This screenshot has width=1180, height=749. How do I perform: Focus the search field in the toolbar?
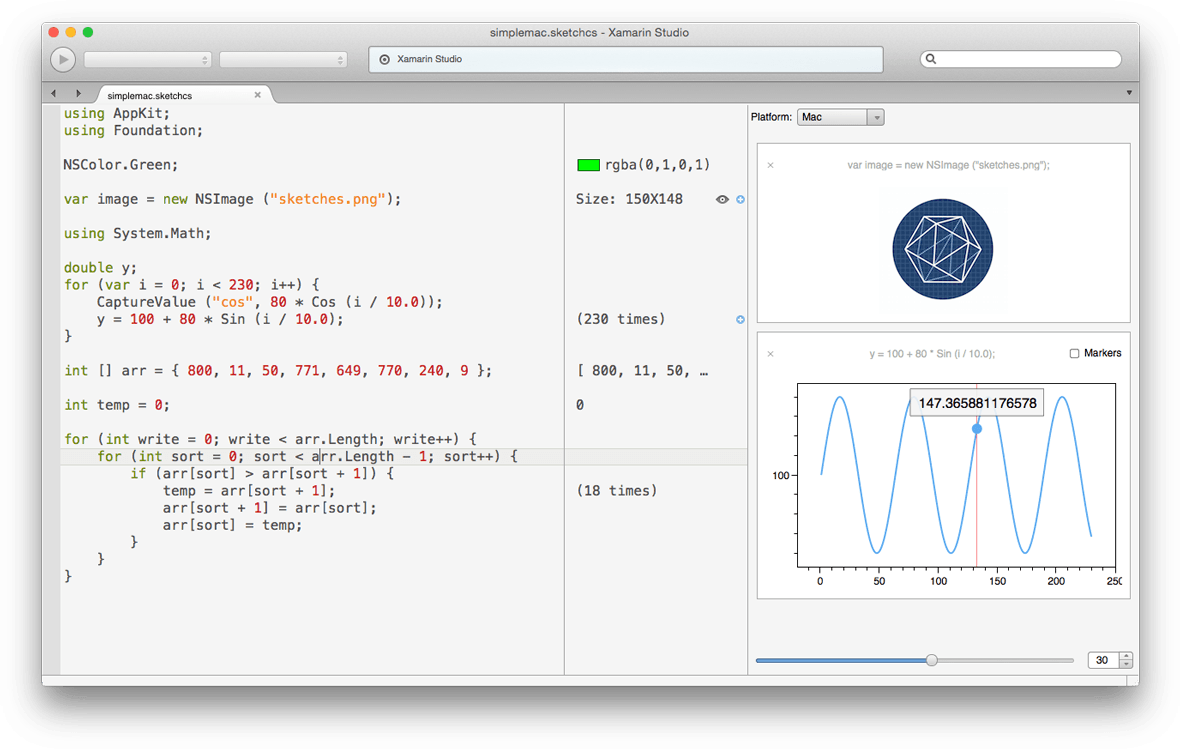[1020, 59]
